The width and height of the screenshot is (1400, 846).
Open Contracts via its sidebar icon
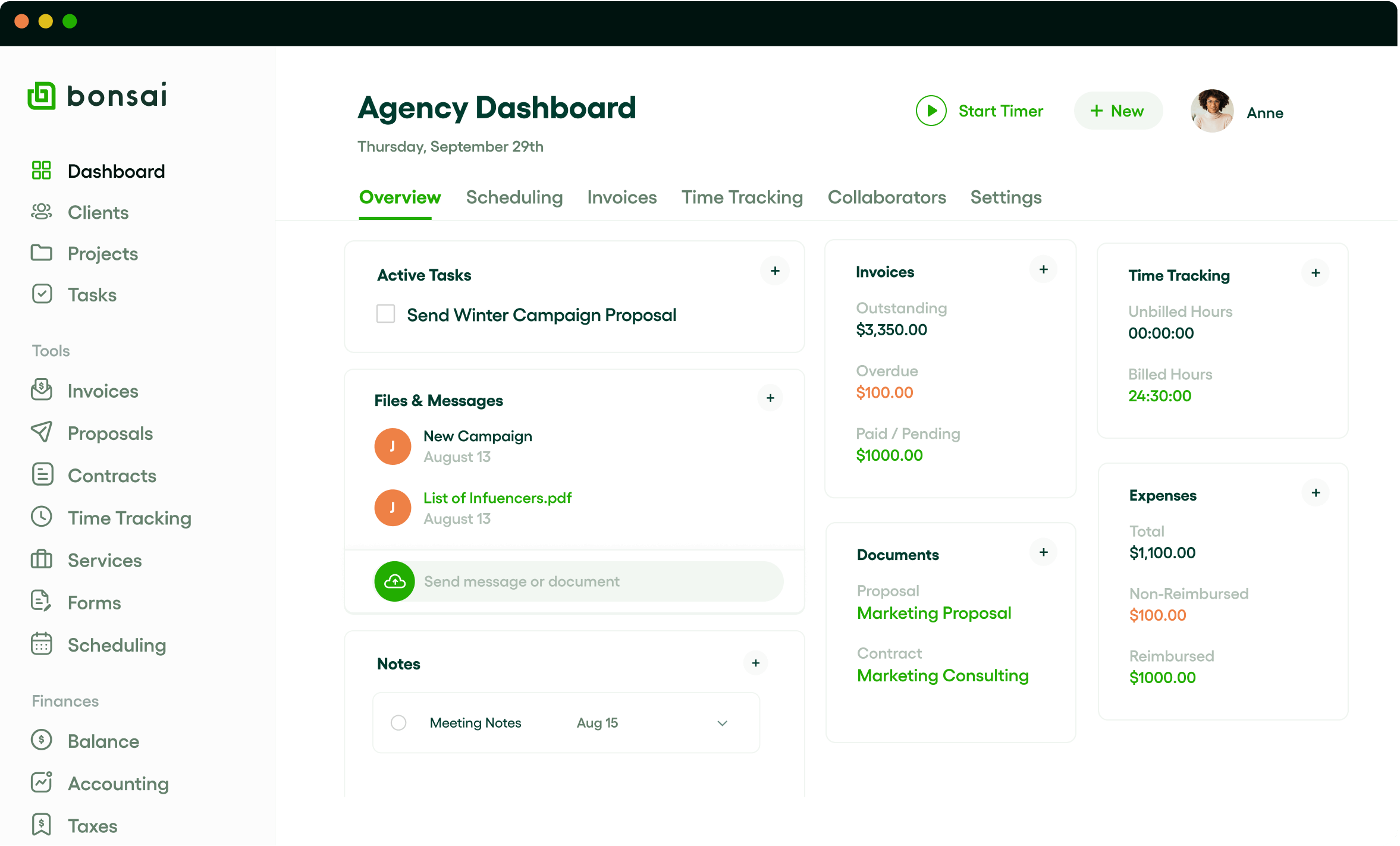[42, 474]
